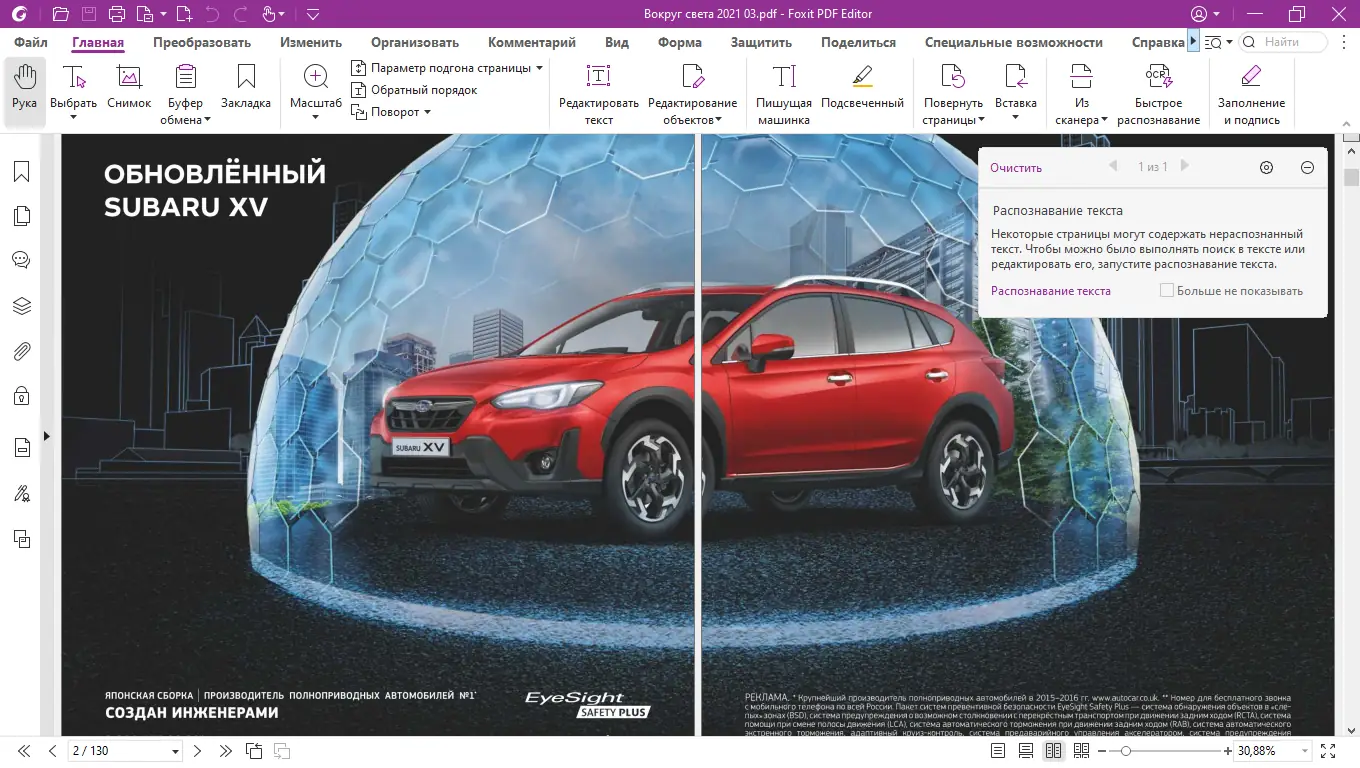Open the Поворот rotation dropdown
1360x768 pixels.
[427, 112]
